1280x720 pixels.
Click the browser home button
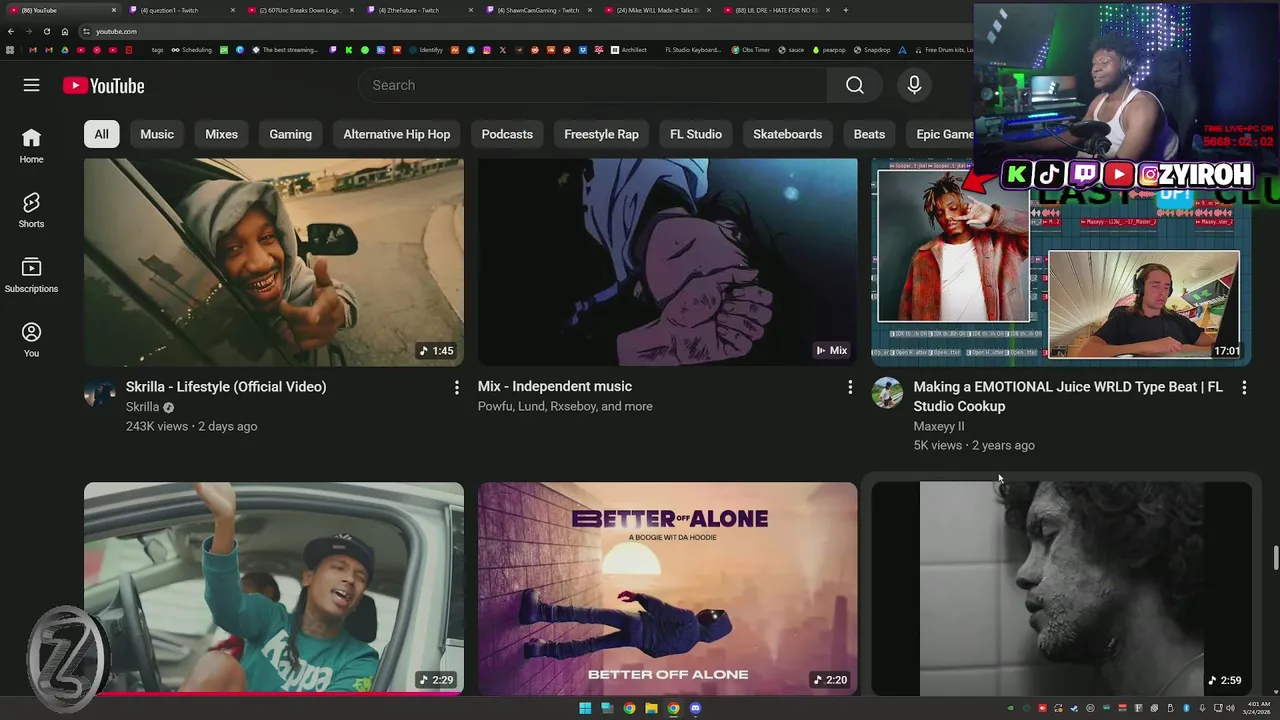pyautogui.click(x=65, y=31)
